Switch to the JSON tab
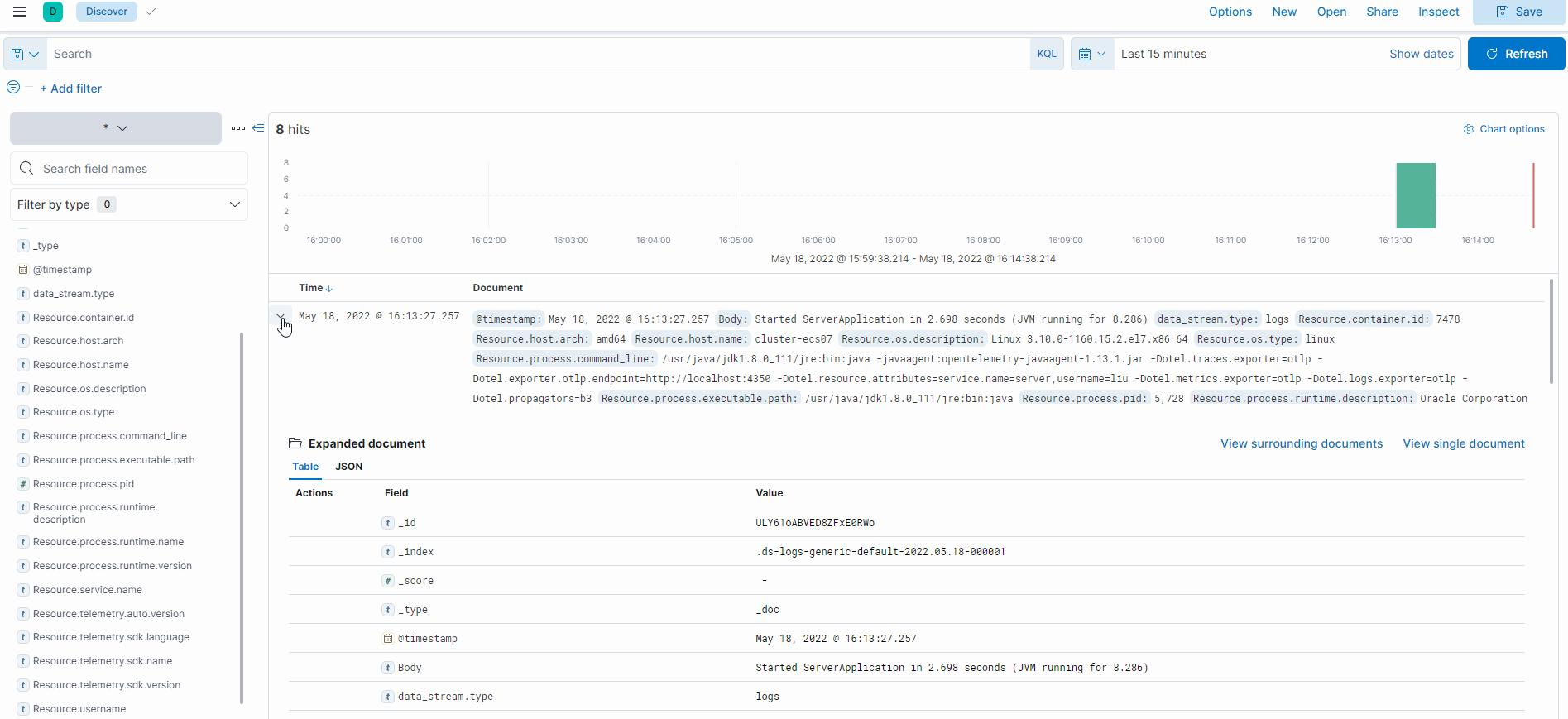Viewport: 1568px width, 719px height. [x=348, y=467]
